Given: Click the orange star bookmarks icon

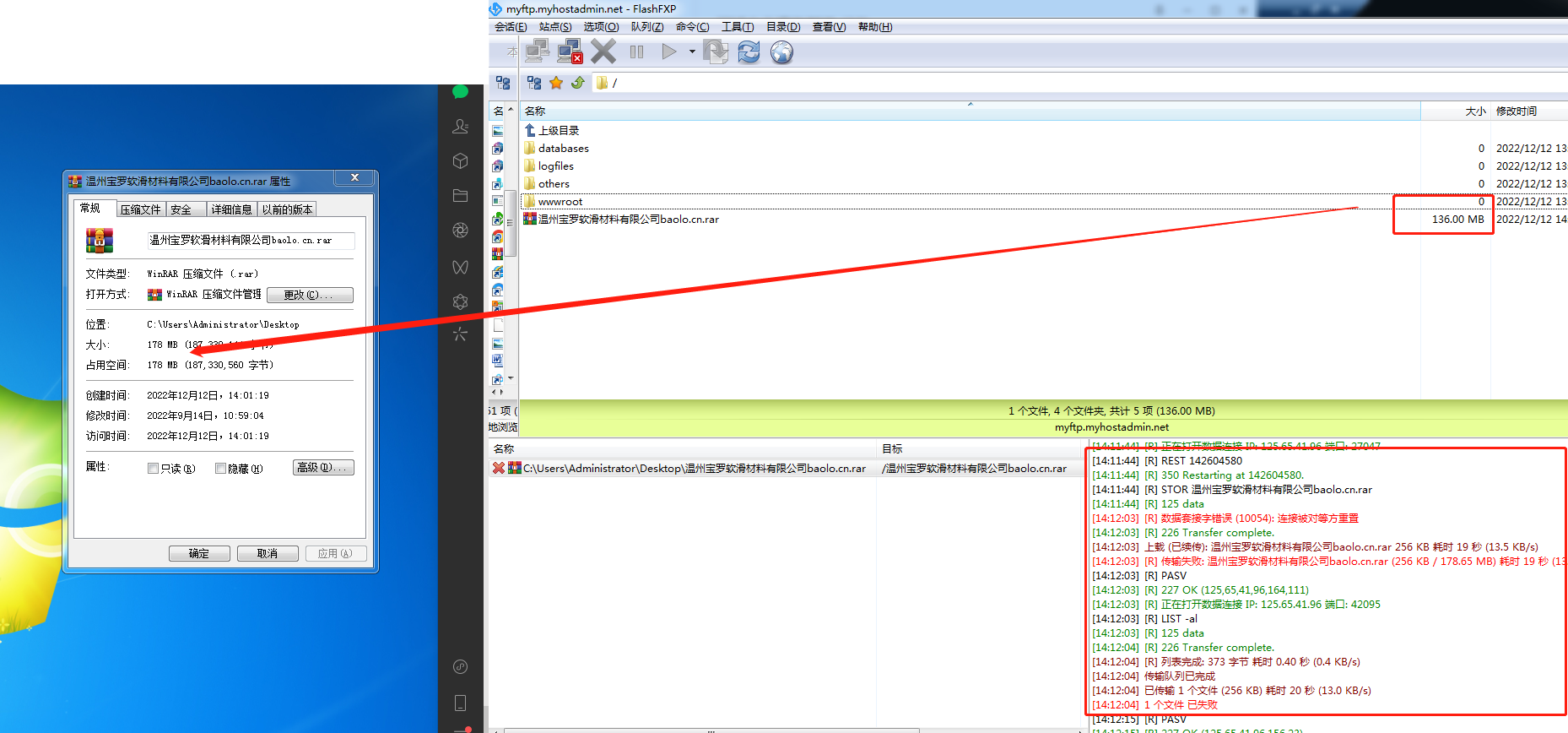Looking at the screenshot, I should 556,83.
